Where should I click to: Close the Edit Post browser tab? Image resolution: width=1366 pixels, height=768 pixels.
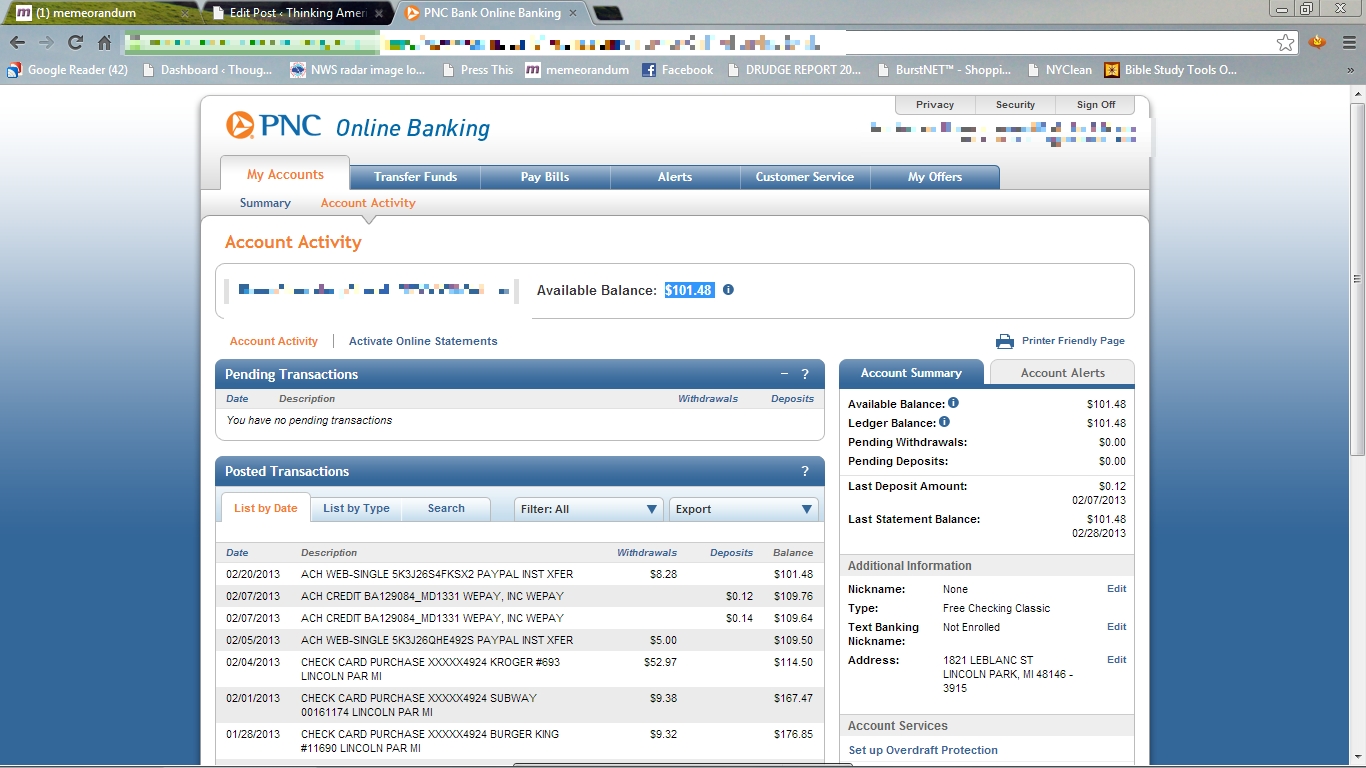(x=378, y=13)
